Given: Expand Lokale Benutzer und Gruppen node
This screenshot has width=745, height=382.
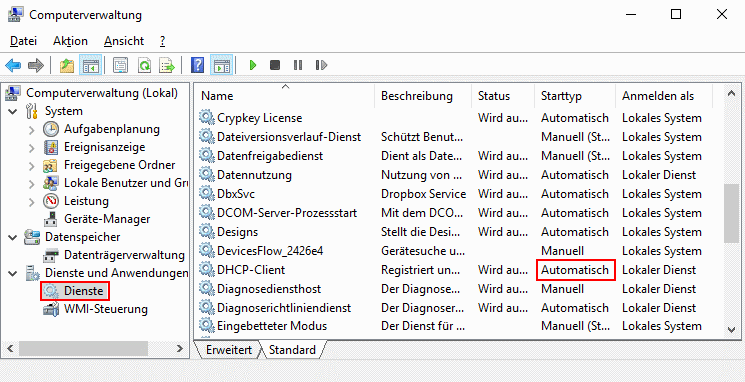Looking at the screenshot, I should tap(31, 184).
